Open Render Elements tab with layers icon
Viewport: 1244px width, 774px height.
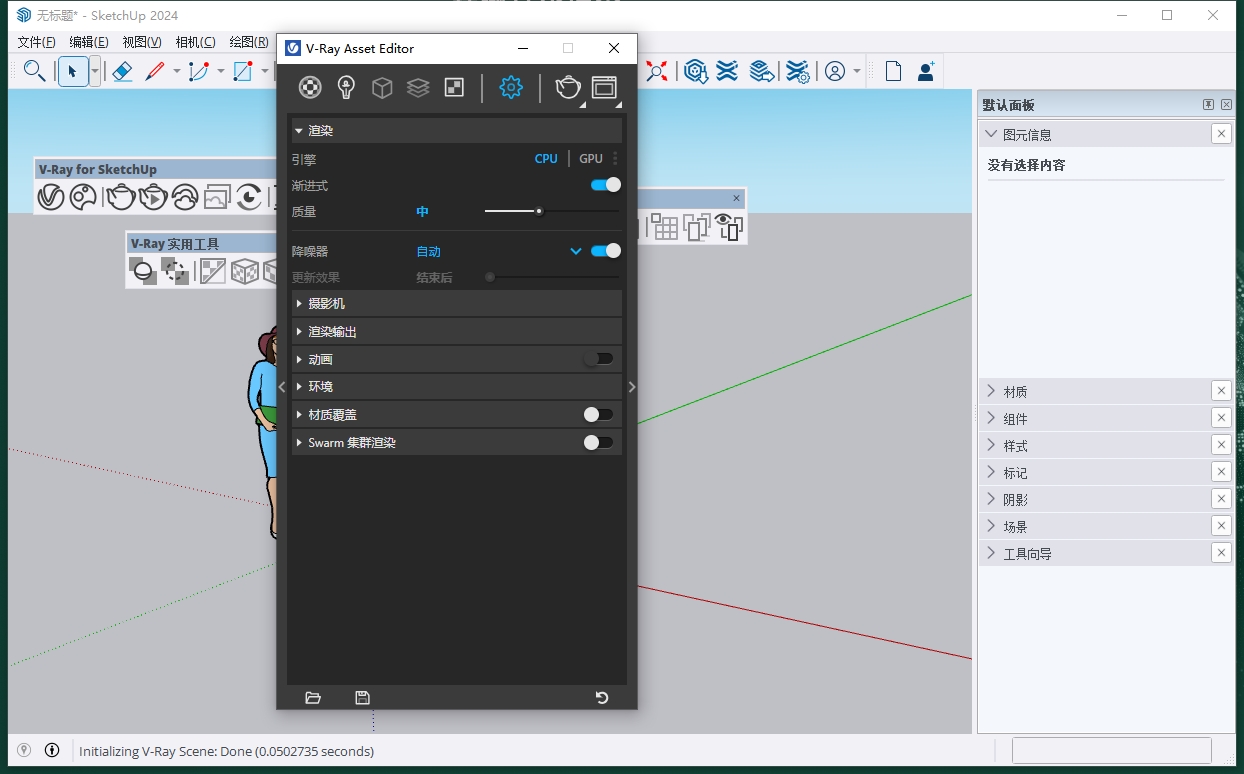(418, 88)
